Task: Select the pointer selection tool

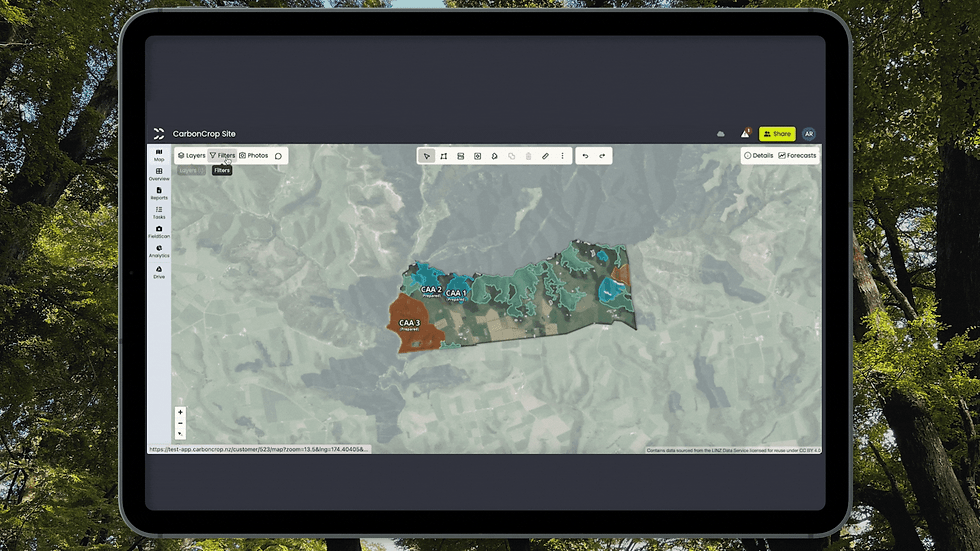Action: click(427, 156)
